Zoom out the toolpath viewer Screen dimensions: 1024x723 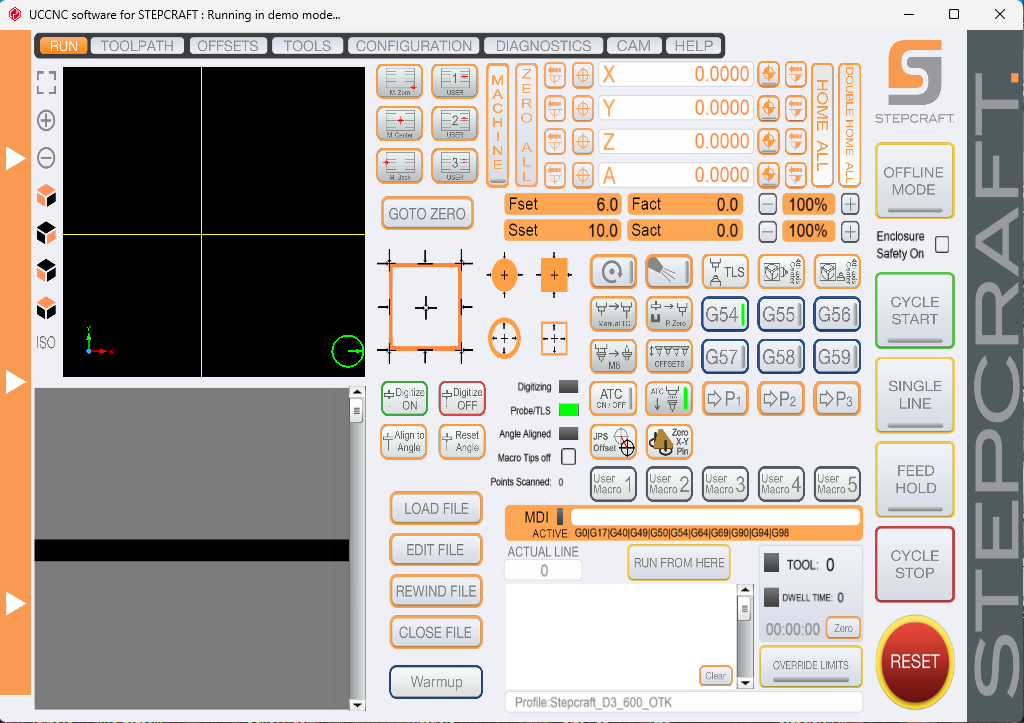(46, 157)
